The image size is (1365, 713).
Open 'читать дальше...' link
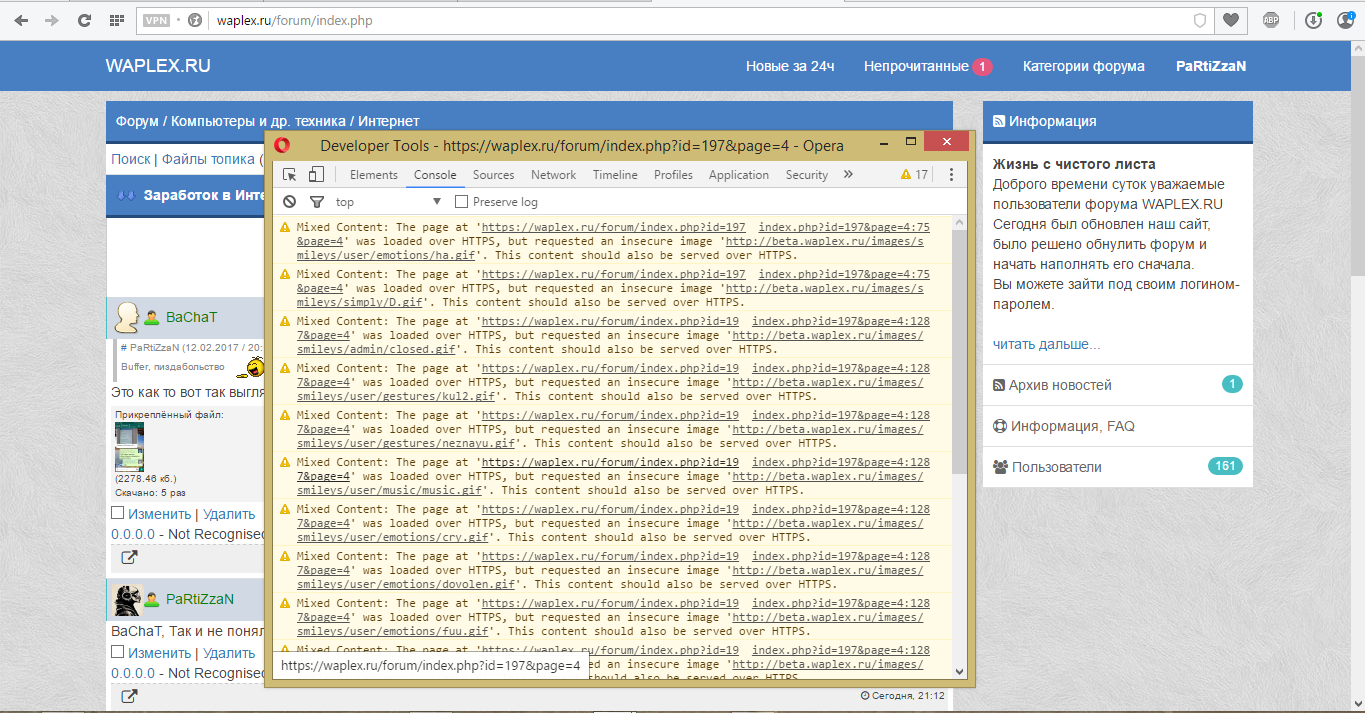(1046, 344)
